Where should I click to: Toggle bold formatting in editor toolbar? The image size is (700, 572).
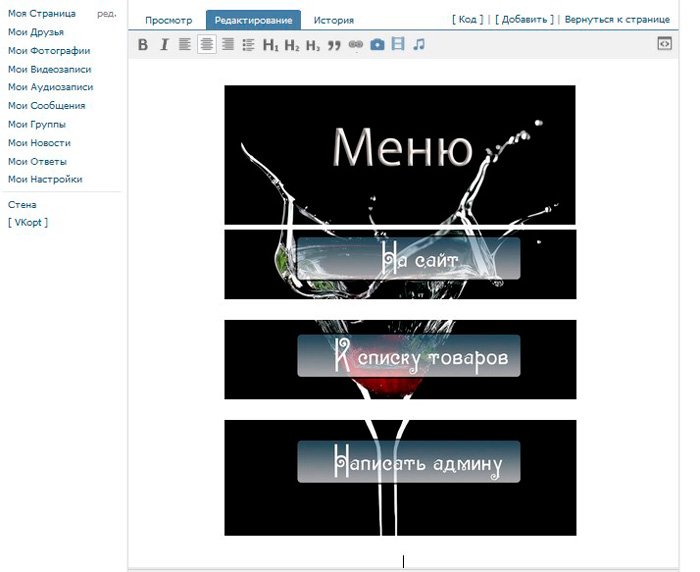tap(143, 45)
